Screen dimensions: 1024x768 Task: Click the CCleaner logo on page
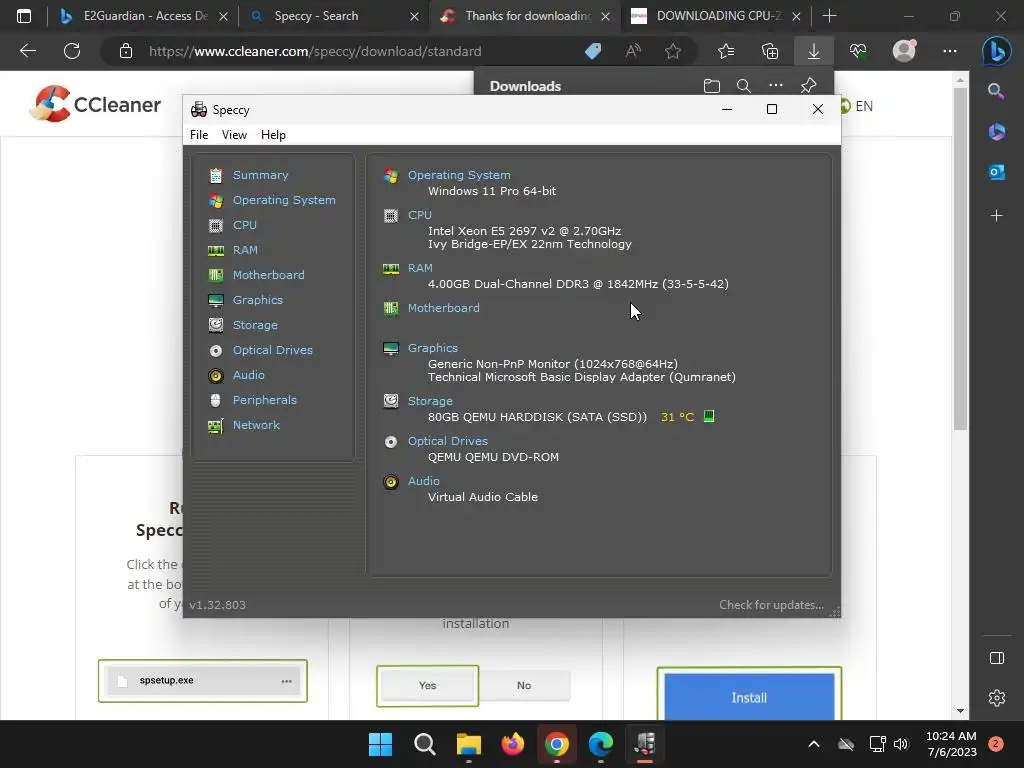96,104
